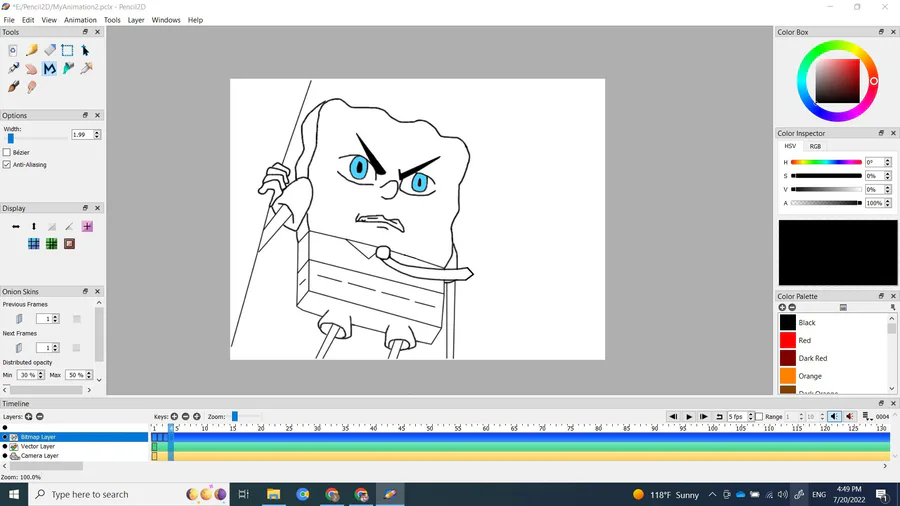900x506 pixels.
Task: Enable the Bézier checkbox
Action: coord(7,152)
